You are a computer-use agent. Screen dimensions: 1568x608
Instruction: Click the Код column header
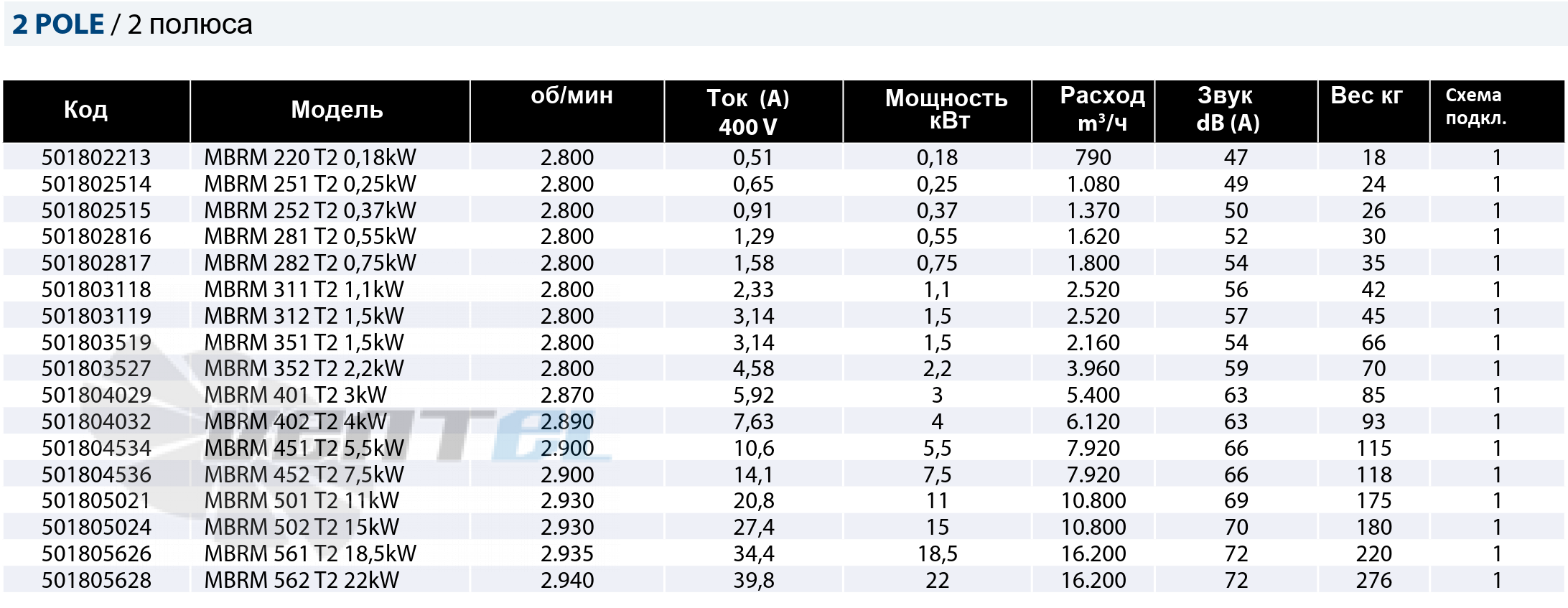coord(86,109)
